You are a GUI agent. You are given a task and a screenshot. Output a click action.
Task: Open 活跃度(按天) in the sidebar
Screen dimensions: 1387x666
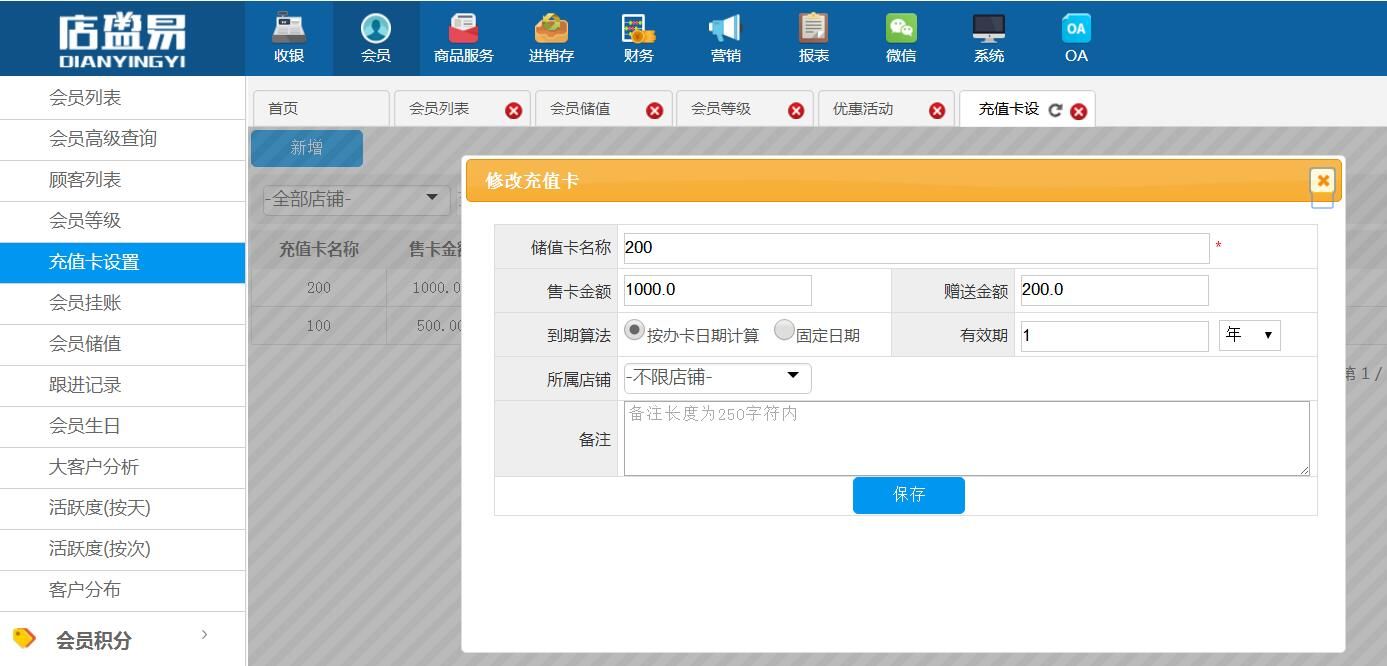pos(122,508)
